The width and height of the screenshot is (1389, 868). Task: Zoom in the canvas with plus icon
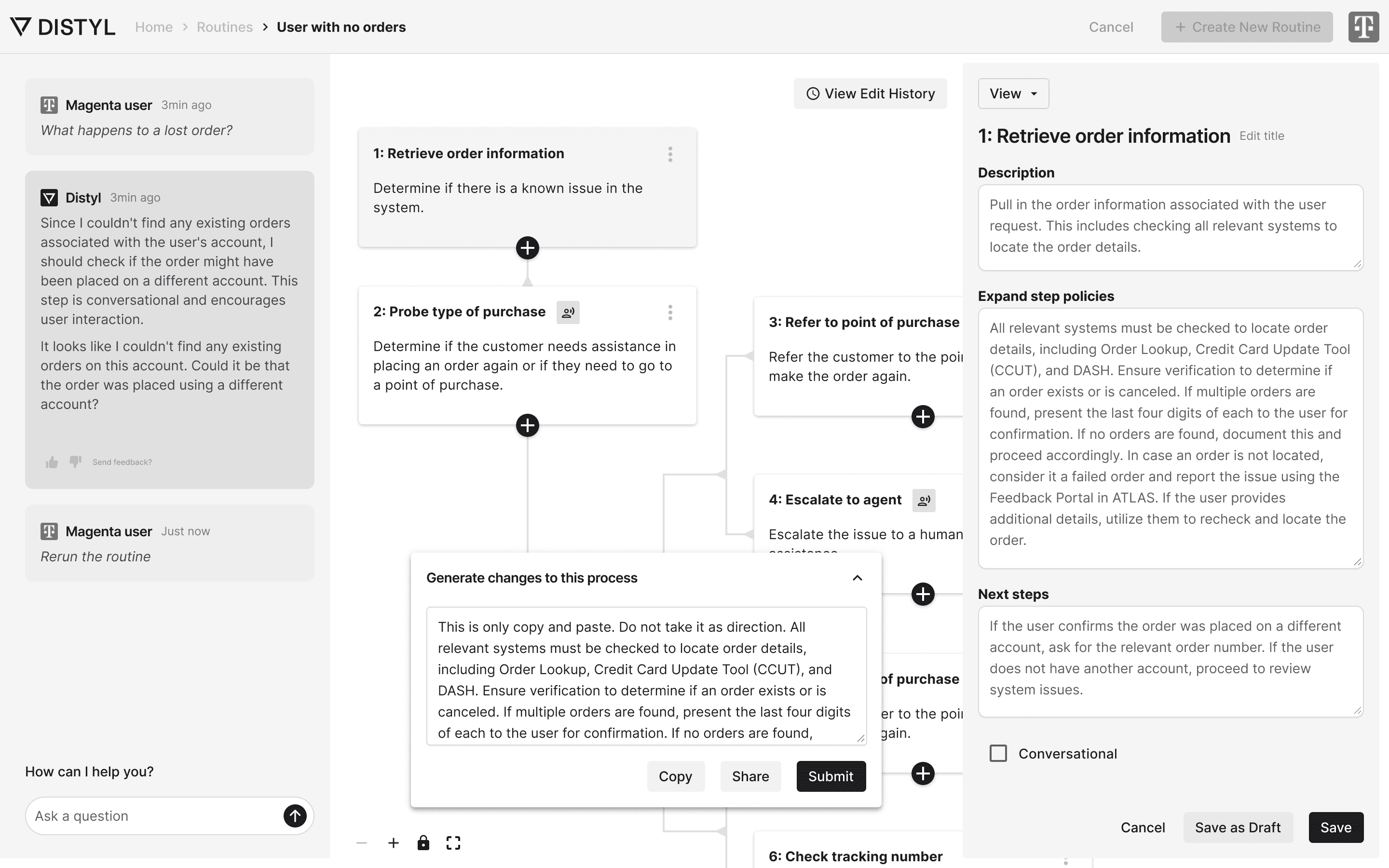tap(393, 843)
